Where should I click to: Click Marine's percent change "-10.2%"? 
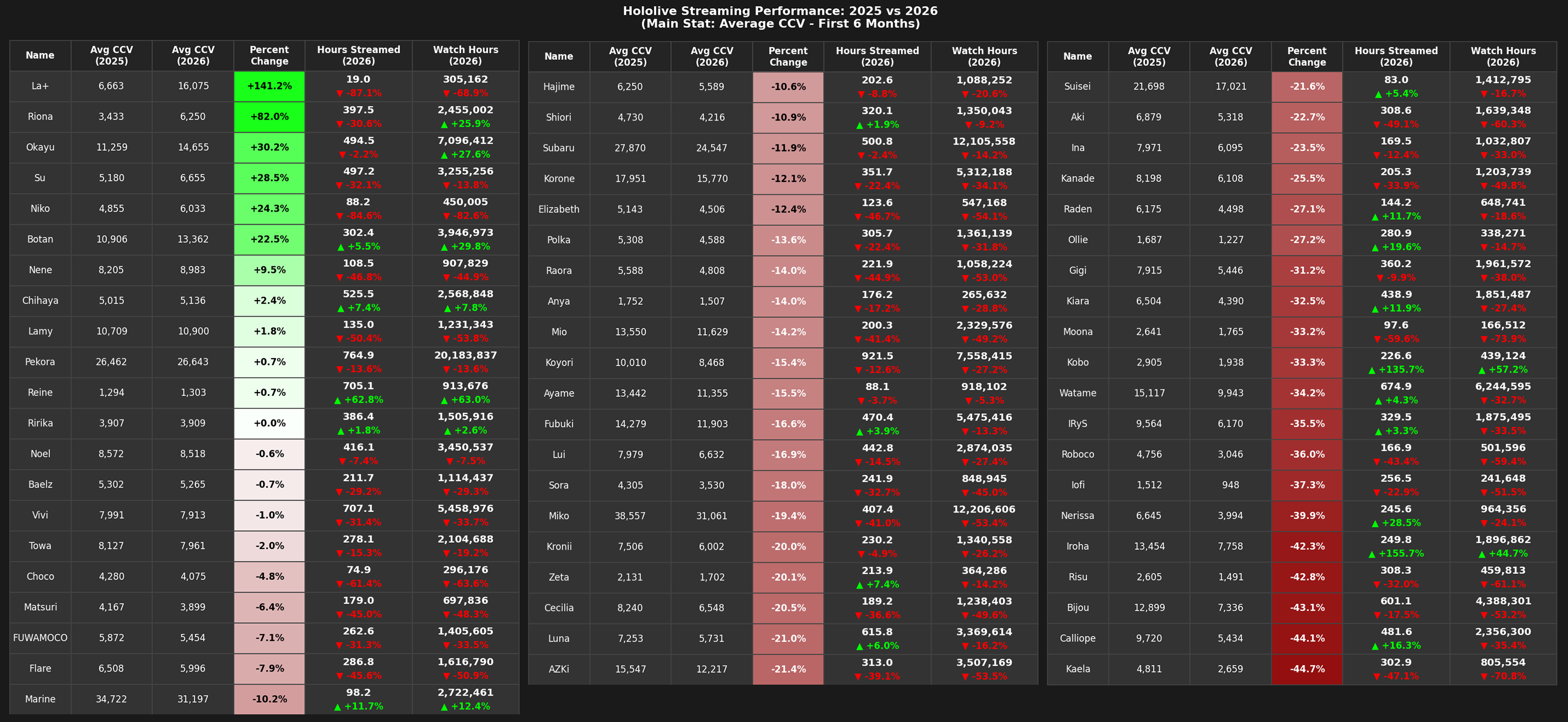[x=269, y=700]
